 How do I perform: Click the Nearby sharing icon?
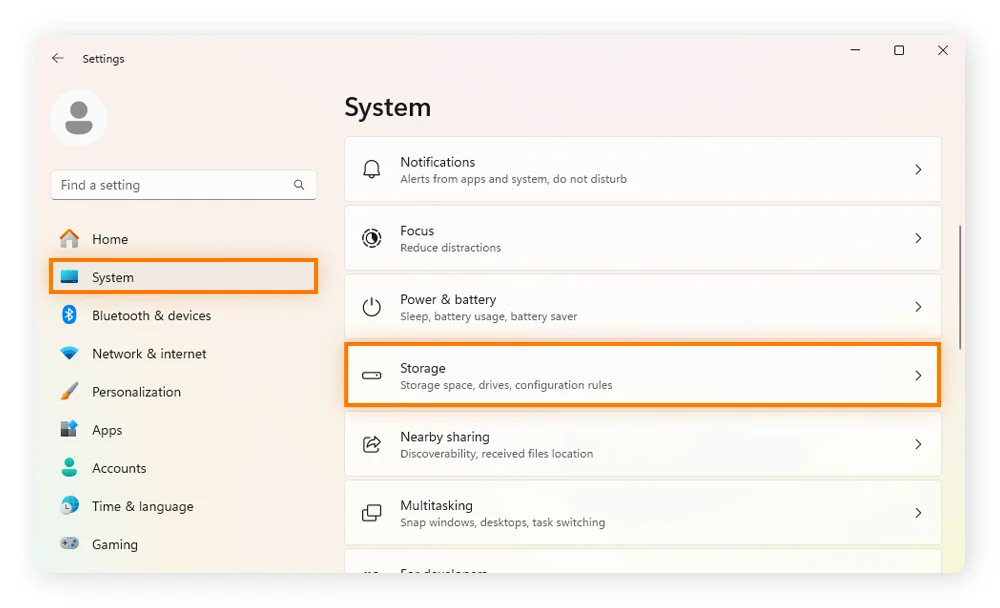coord(372,444)
